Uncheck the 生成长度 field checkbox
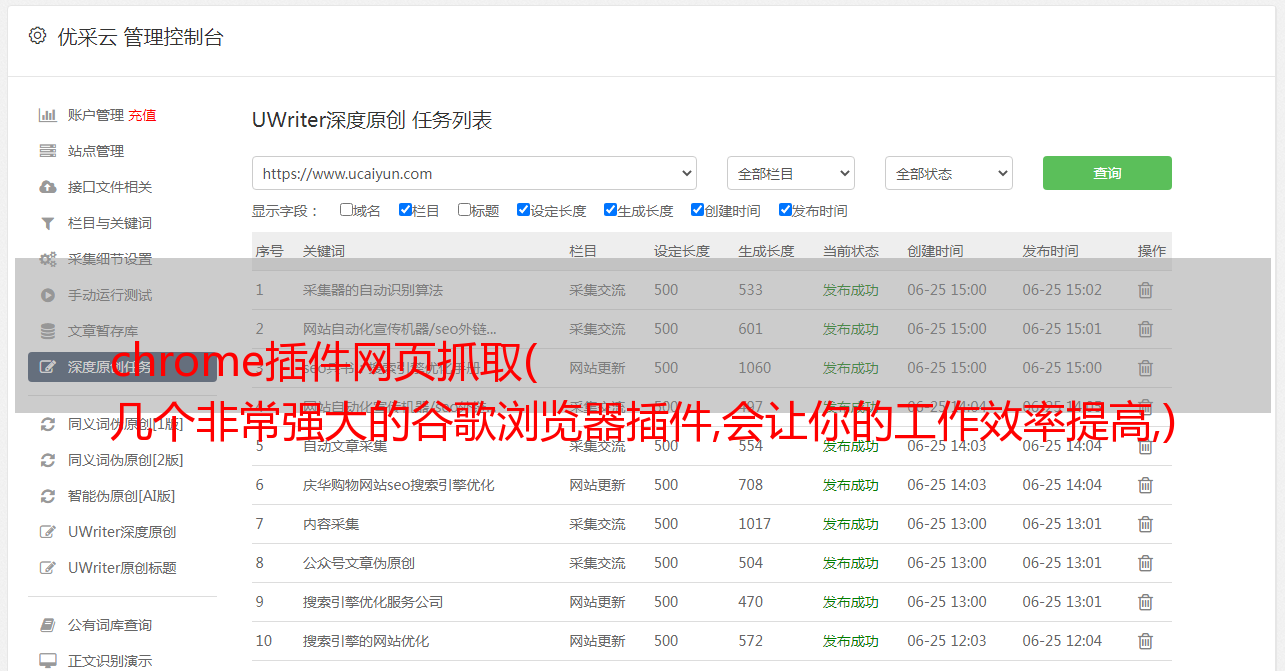Screen dimensions: 1285x671 tap(610, 210)
